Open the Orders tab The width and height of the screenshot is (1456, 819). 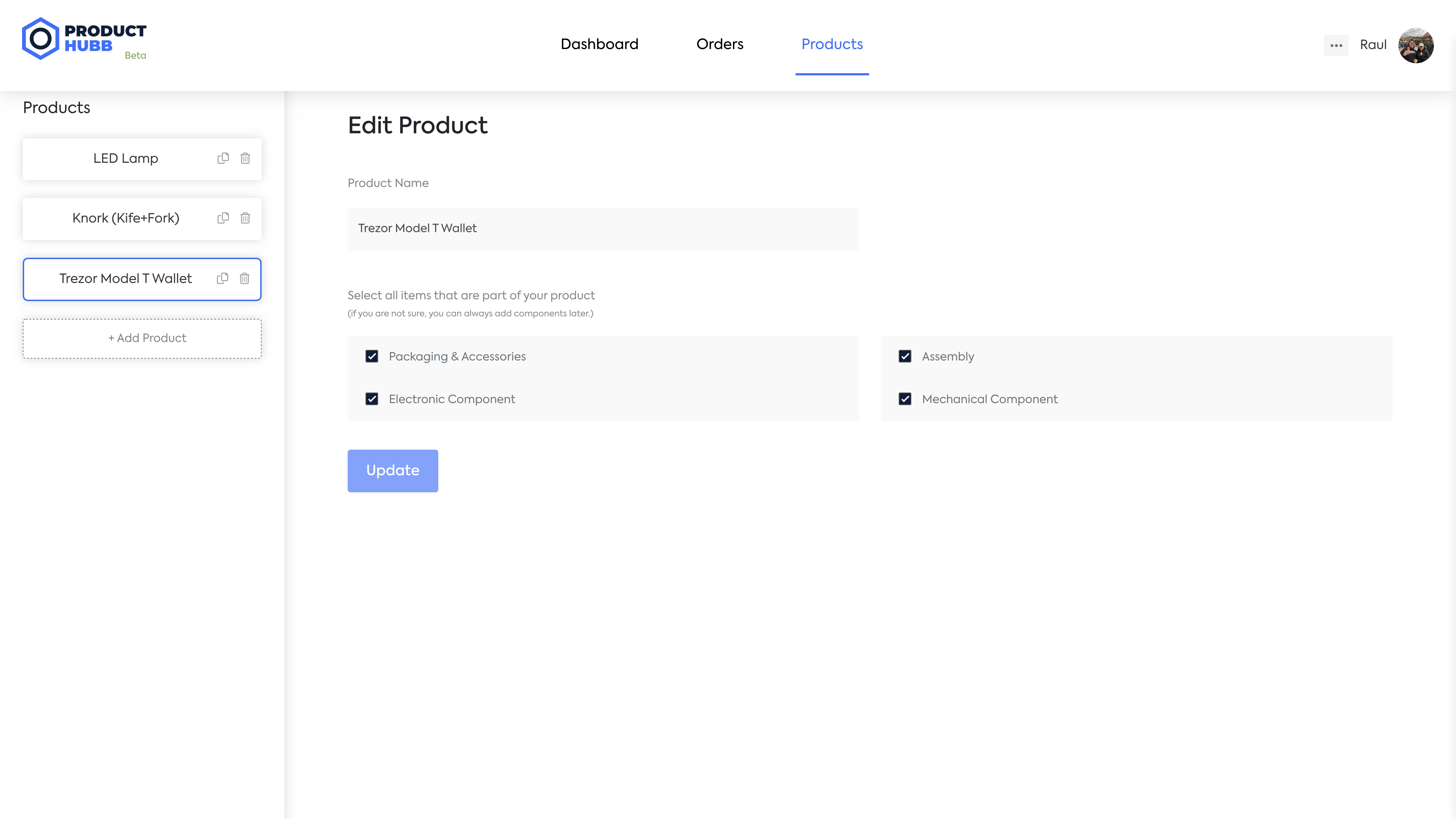719,44
